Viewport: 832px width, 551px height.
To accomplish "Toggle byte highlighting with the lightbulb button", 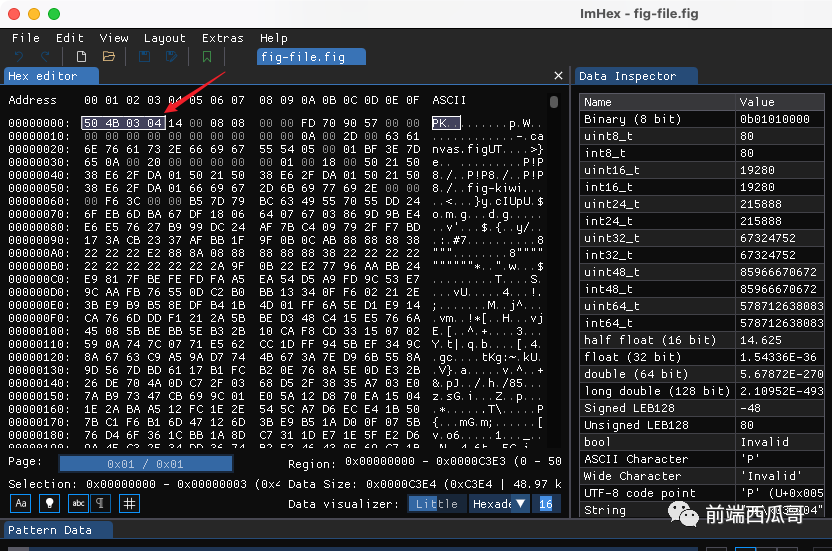I will point(47,504).
